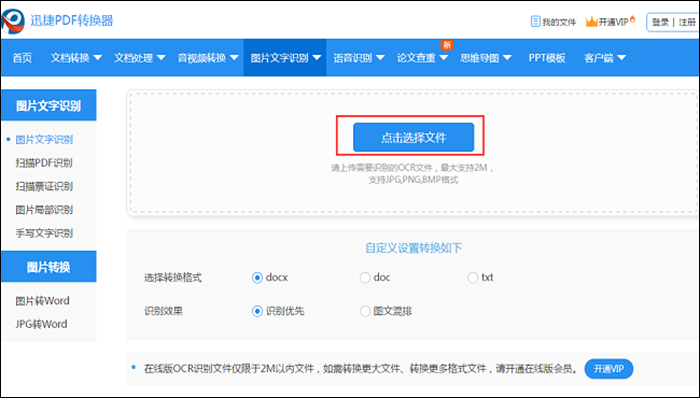
Task: Click blue 开通VIP button in notice
Action: point(608,369)
